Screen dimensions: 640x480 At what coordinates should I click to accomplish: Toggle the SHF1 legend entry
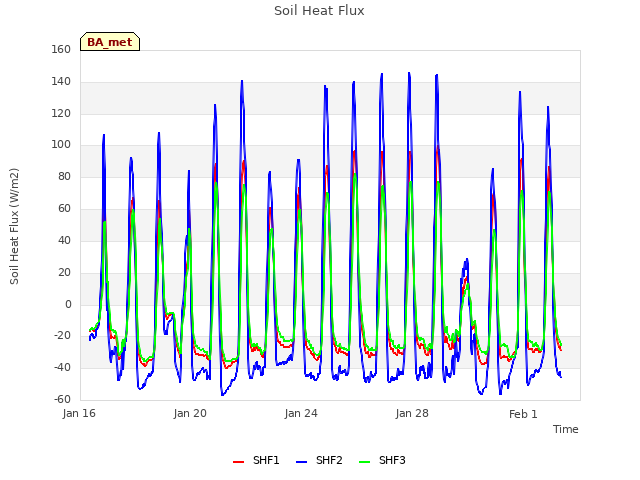click(x=256, y=460)
